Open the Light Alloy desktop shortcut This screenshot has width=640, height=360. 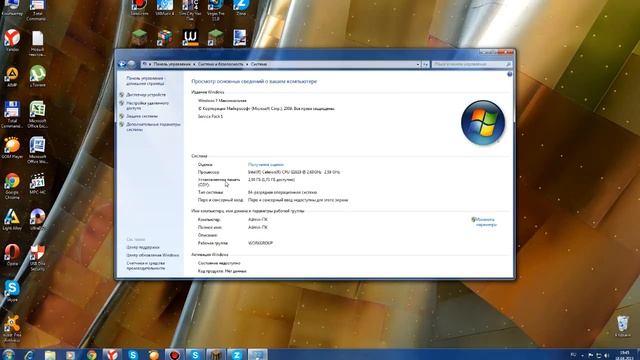pos(12,220)
